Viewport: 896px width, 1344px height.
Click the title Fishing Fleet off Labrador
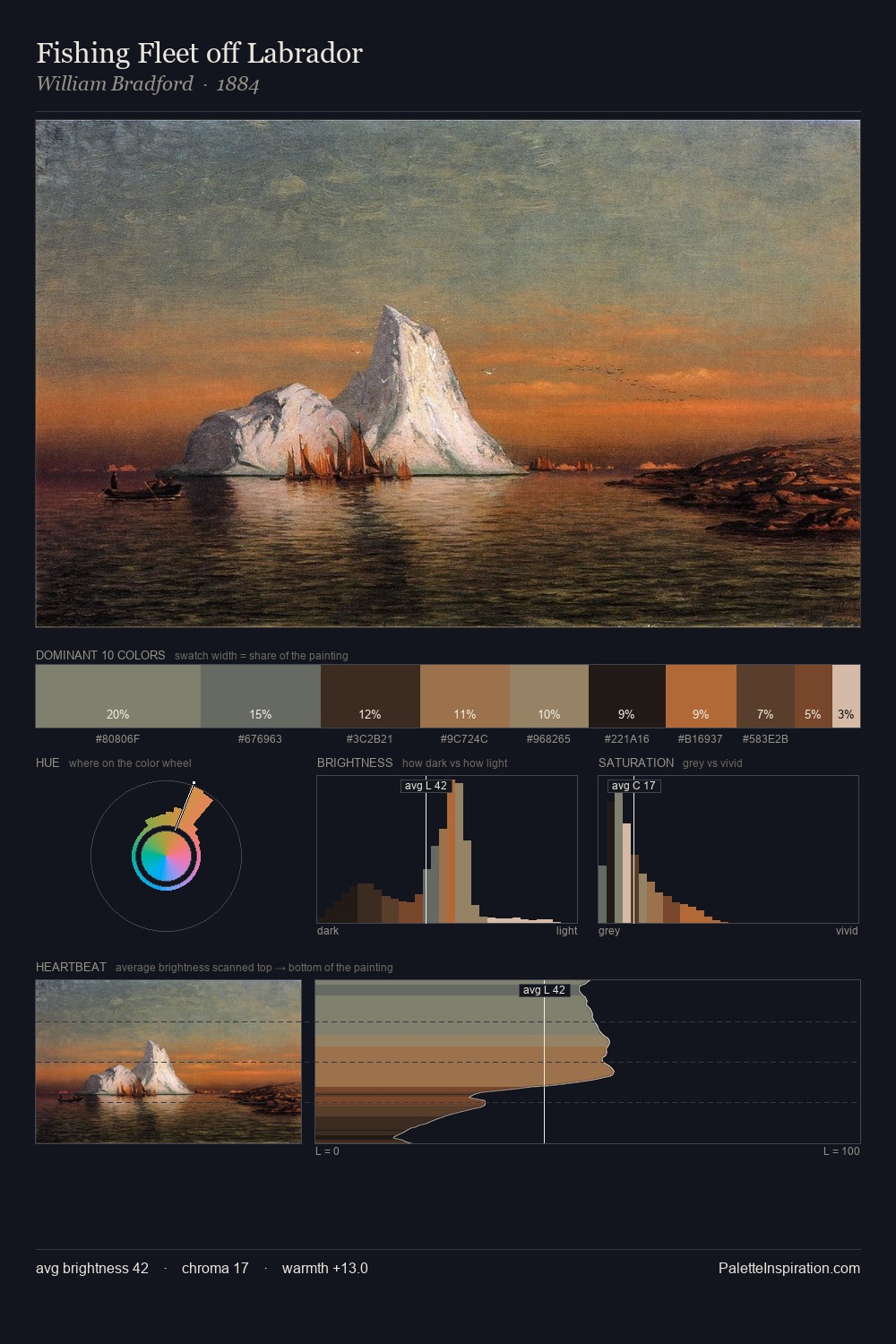(199, 53)
